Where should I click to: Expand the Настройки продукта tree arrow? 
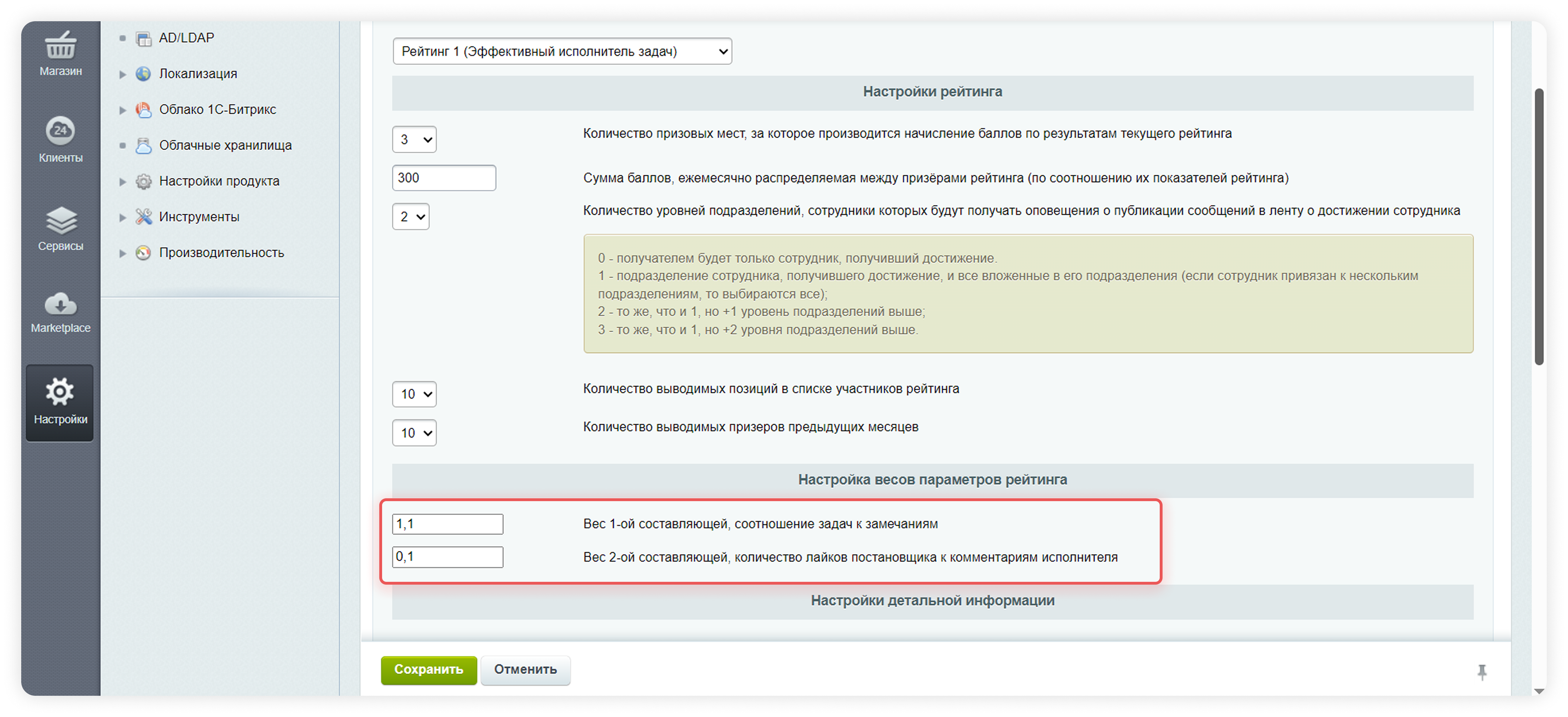[123, 182]
